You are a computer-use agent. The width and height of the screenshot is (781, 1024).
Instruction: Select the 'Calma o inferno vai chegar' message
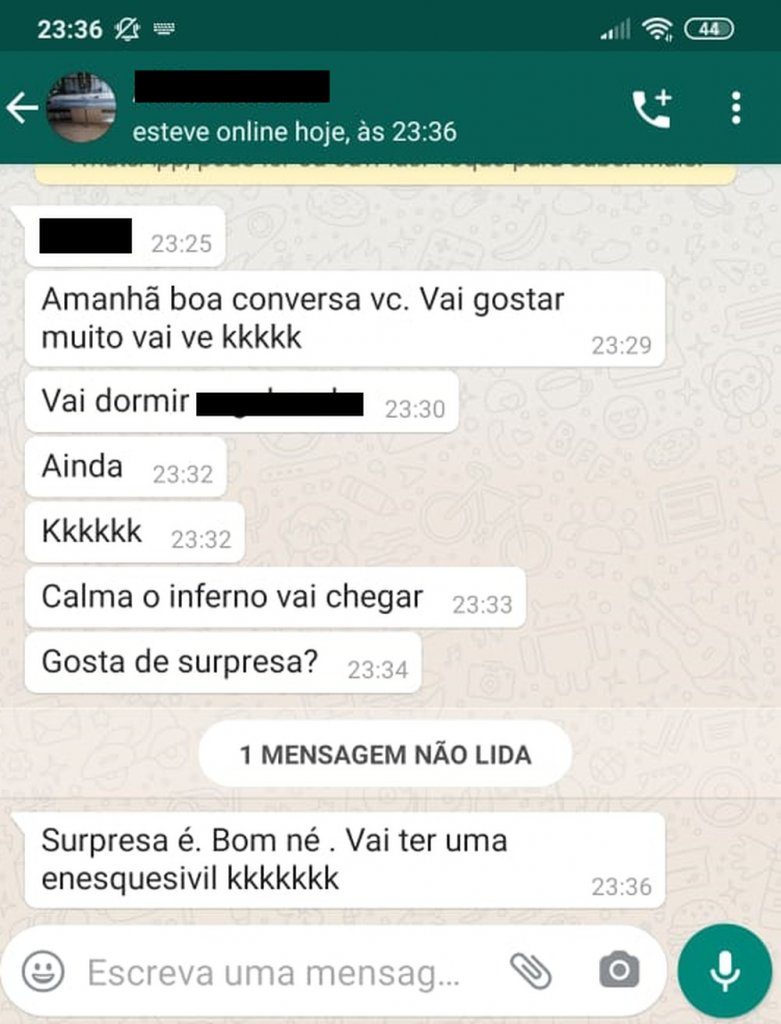(275, 598)
